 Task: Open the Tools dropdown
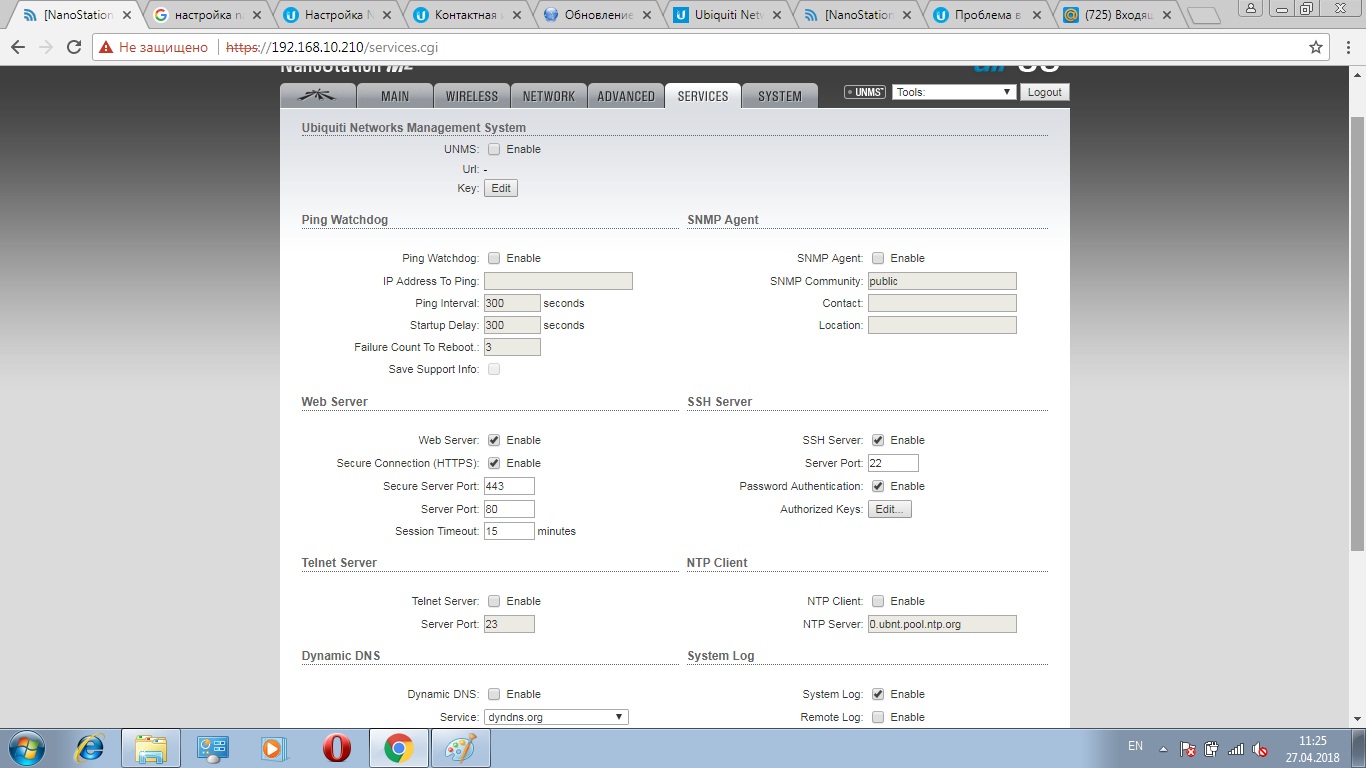pos(954,92)
